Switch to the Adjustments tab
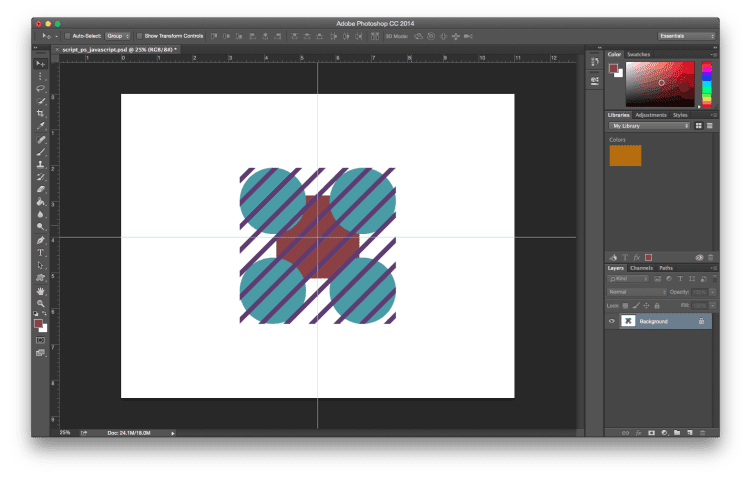751x480 pixels. (x=650, y=115)
